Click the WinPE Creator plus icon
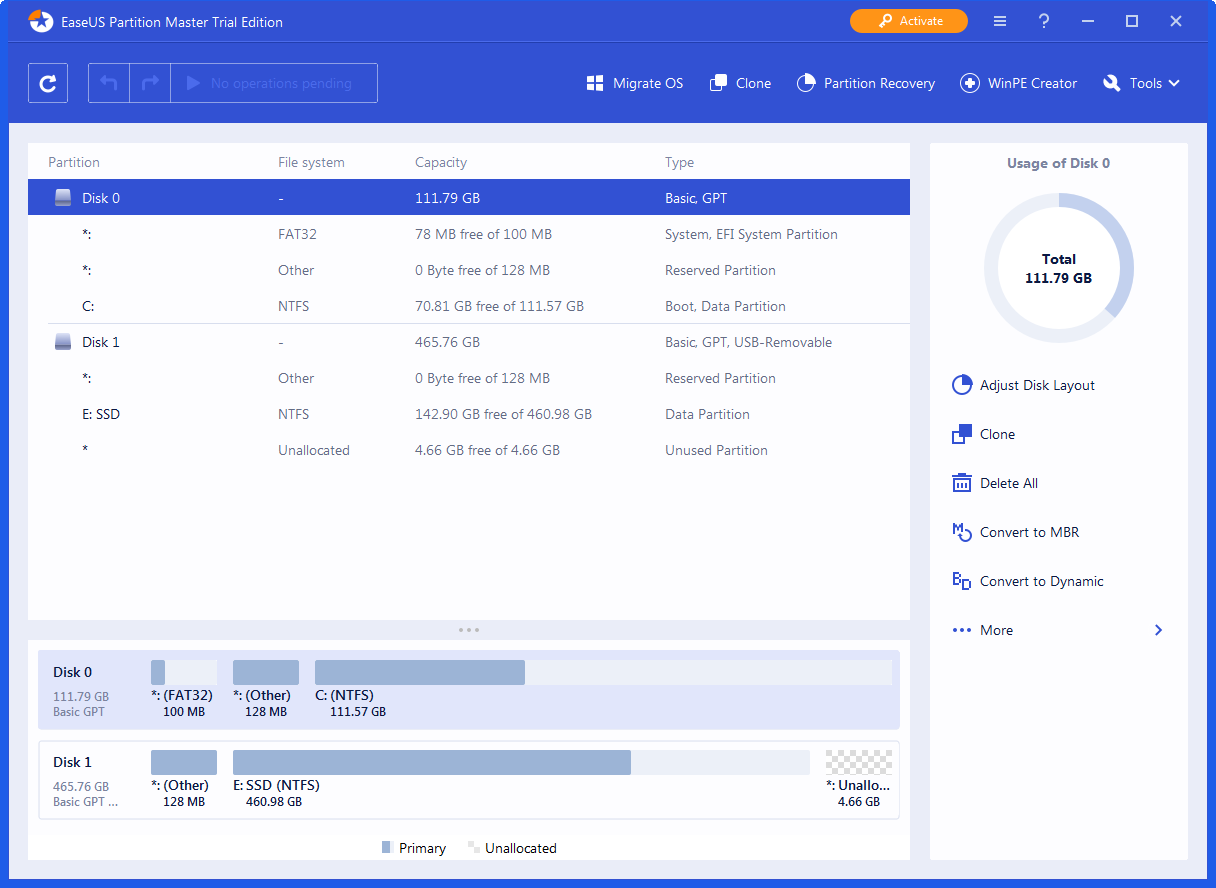This screenshot has height=888, width=1216. coord(969,83)
